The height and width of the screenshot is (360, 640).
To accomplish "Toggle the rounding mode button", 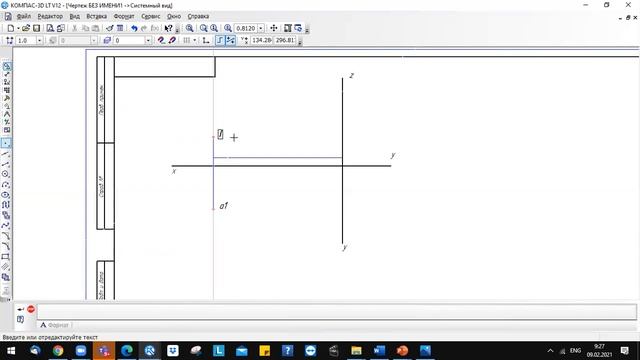I will [x=231, y=40].
